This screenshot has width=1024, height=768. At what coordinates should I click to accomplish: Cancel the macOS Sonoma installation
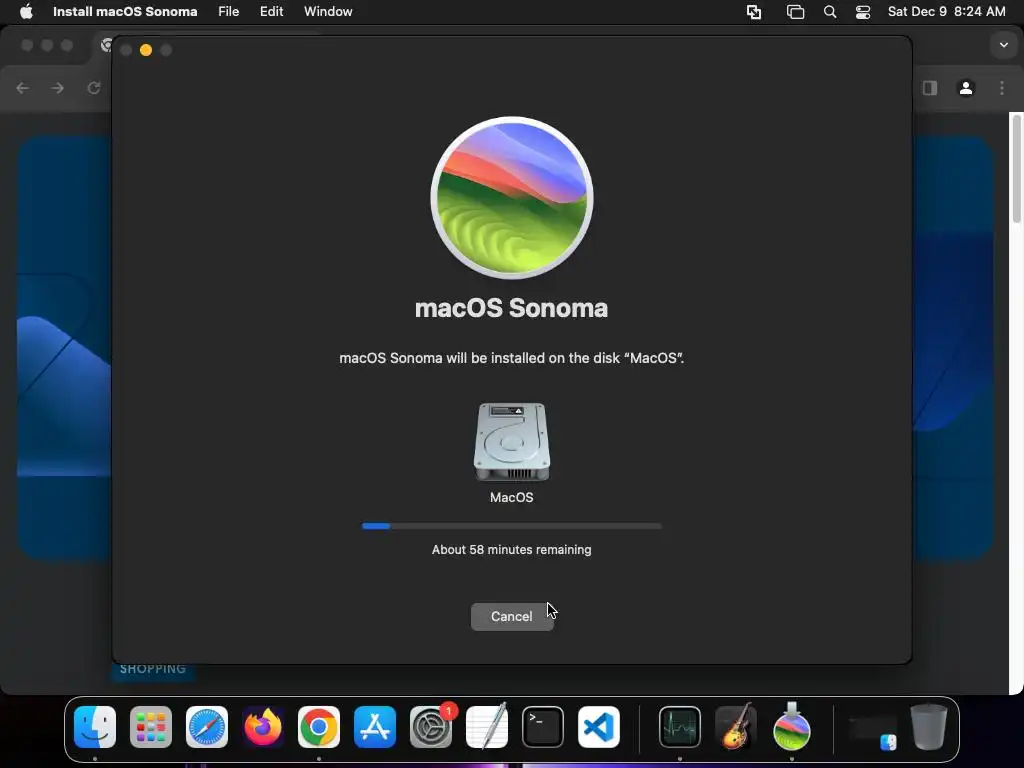(512, 616)
